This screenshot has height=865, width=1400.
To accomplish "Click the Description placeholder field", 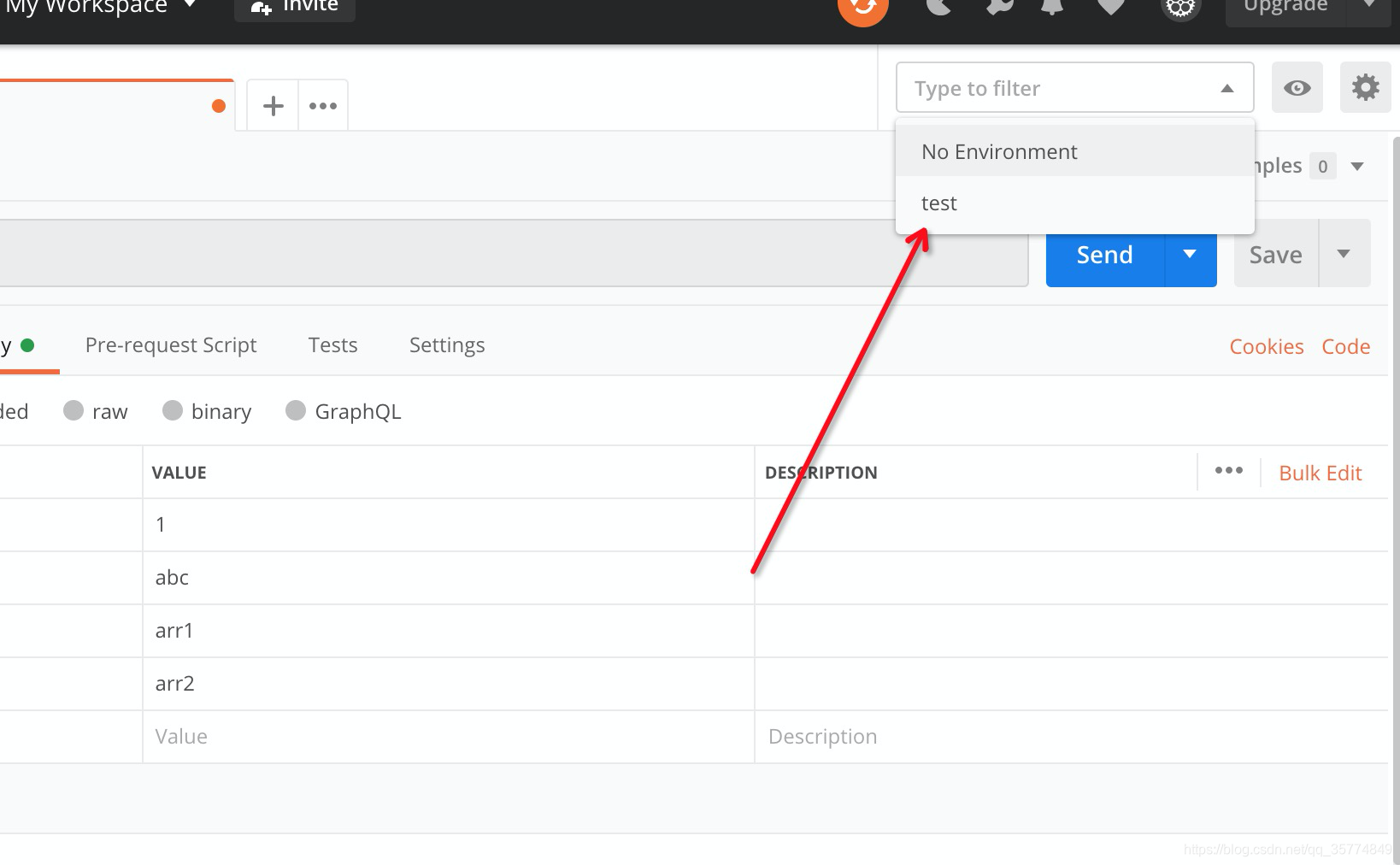I will [1071, 737].
